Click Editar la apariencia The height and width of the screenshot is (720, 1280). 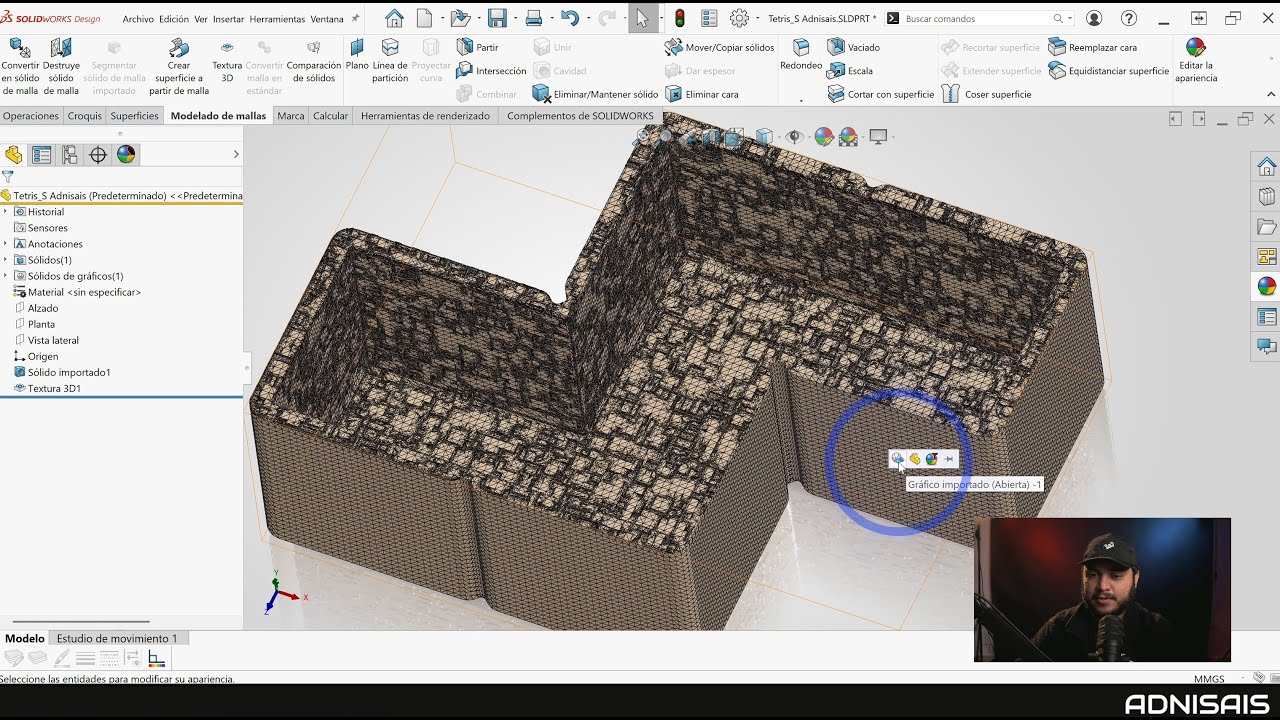[x=1196, y=60]
